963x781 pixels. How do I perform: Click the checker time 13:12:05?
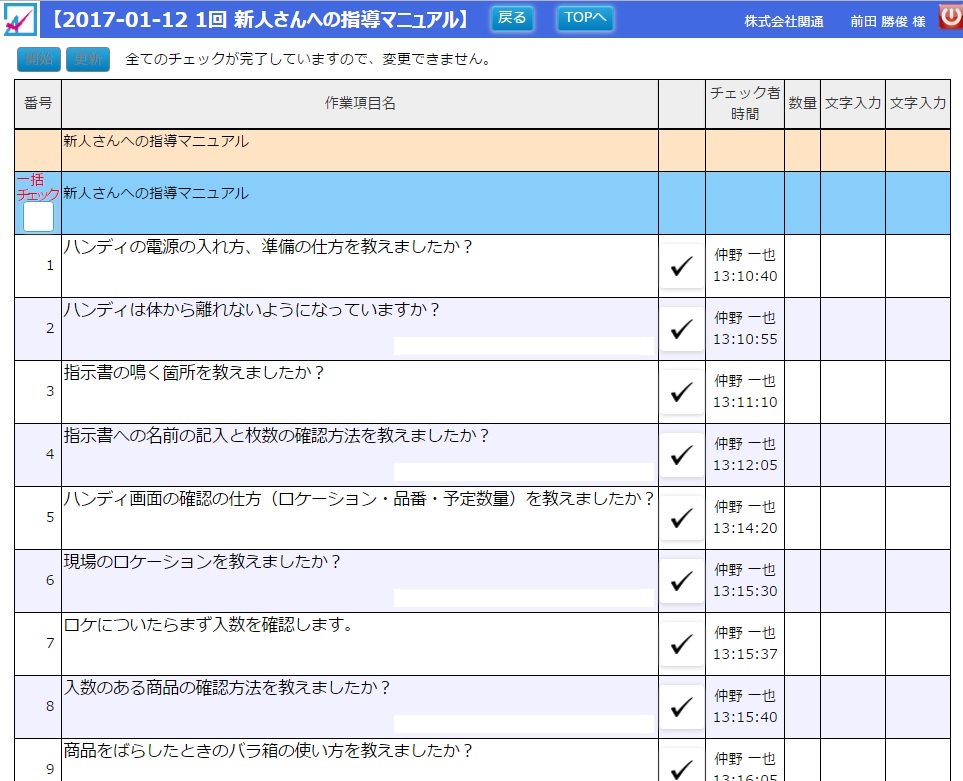tap(745, 465)
